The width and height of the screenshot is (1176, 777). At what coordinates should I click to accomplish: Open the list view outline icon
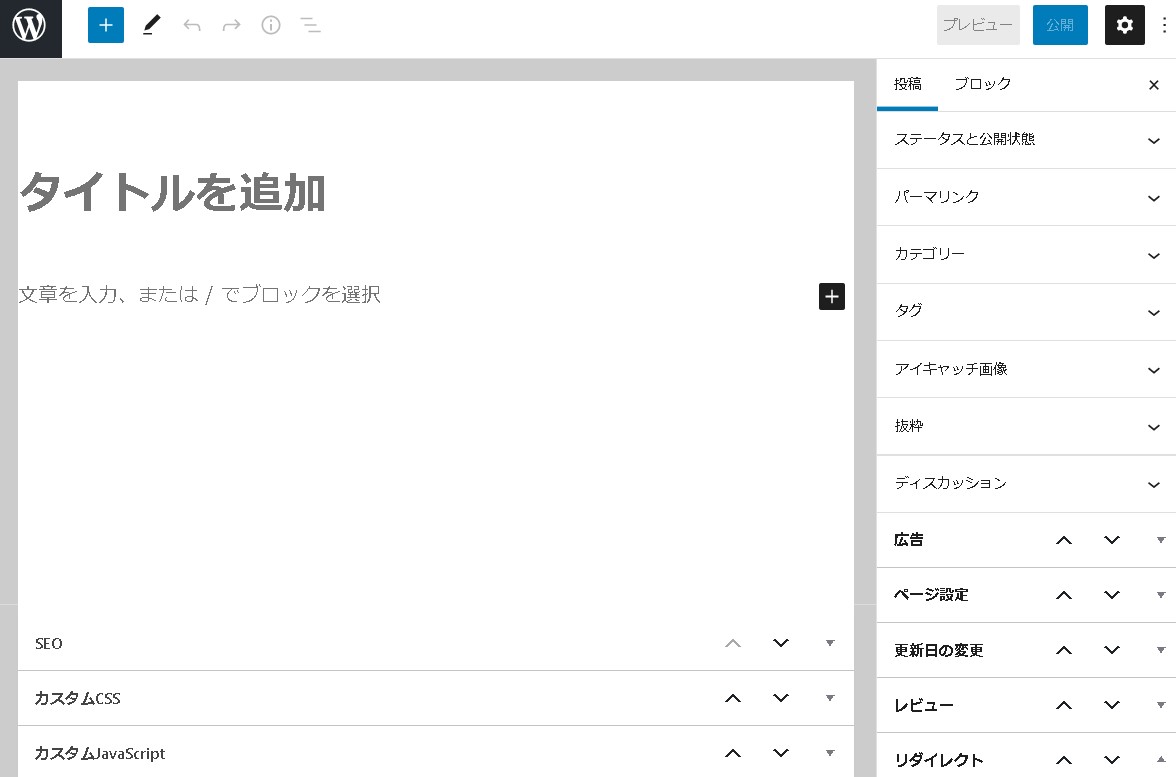click(311, 25)
